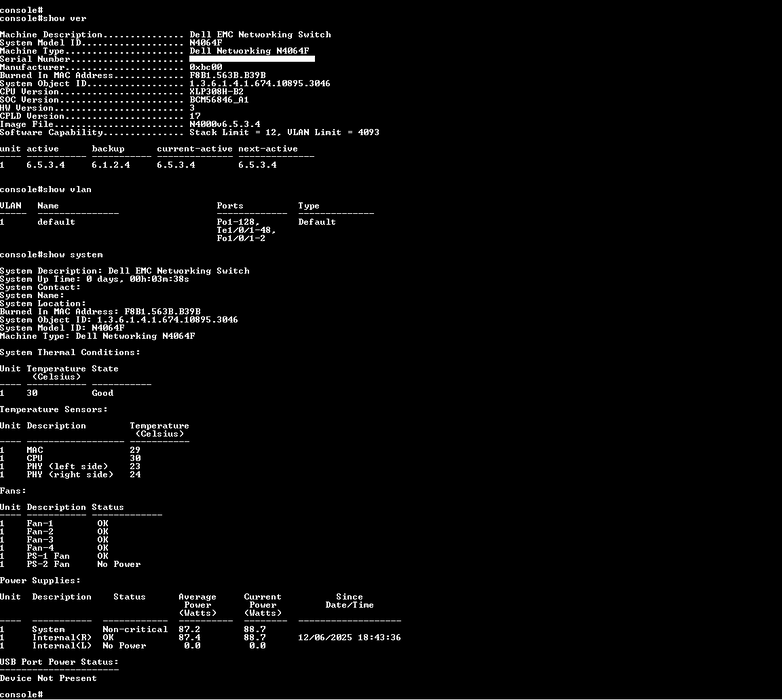Click the white redacted Serial Number bar
Screen dimensions: 782x700
tap(252, 59)
